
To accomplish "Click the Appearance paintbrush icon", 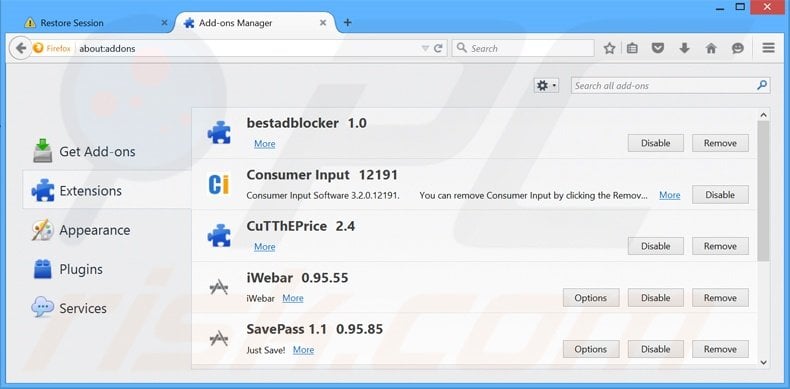I will click(x=42, y=230).
